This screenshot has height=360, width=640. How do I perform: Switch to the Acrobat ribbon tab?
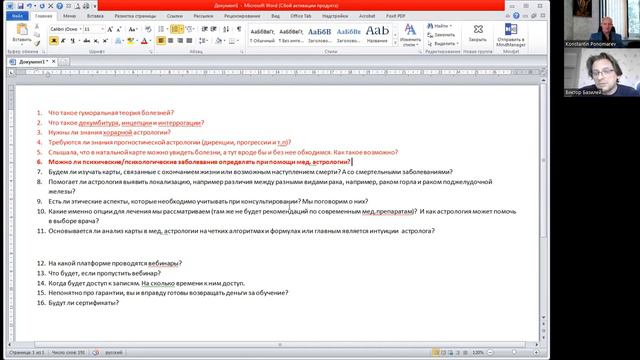pos(367,16)
